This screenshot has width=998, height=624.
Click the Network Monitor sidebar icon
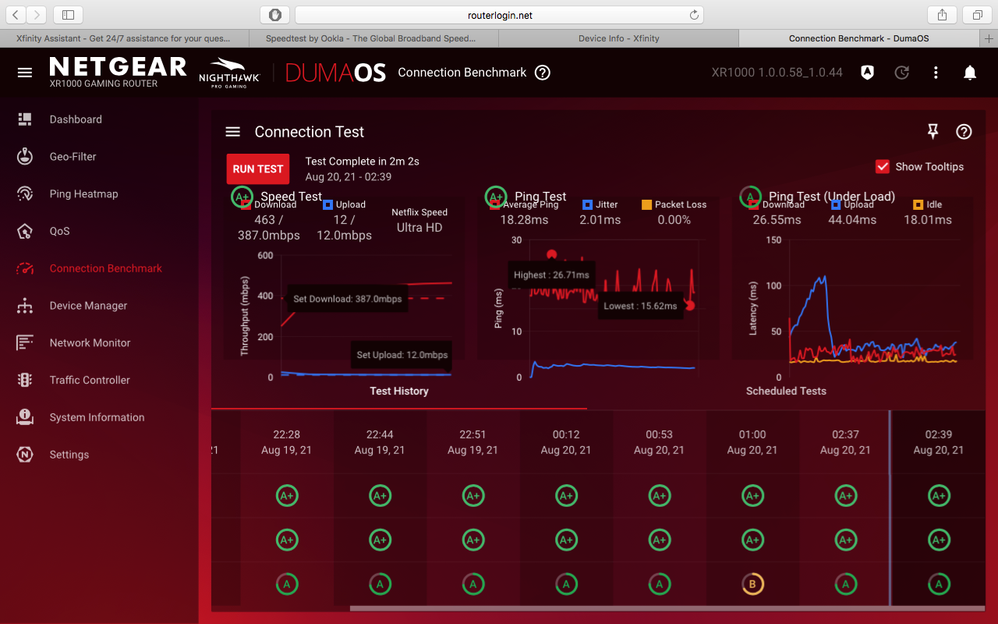(x=25, y=343)
